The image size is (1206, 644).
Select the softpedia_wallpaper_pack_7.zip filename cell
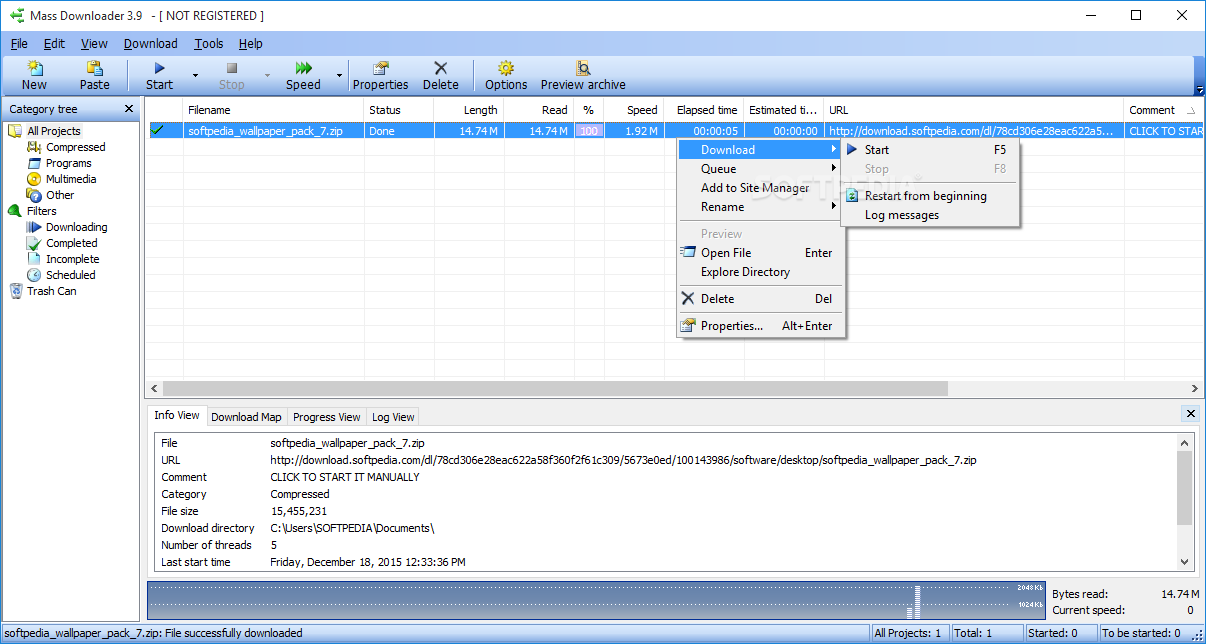click(x=273, y=131)
